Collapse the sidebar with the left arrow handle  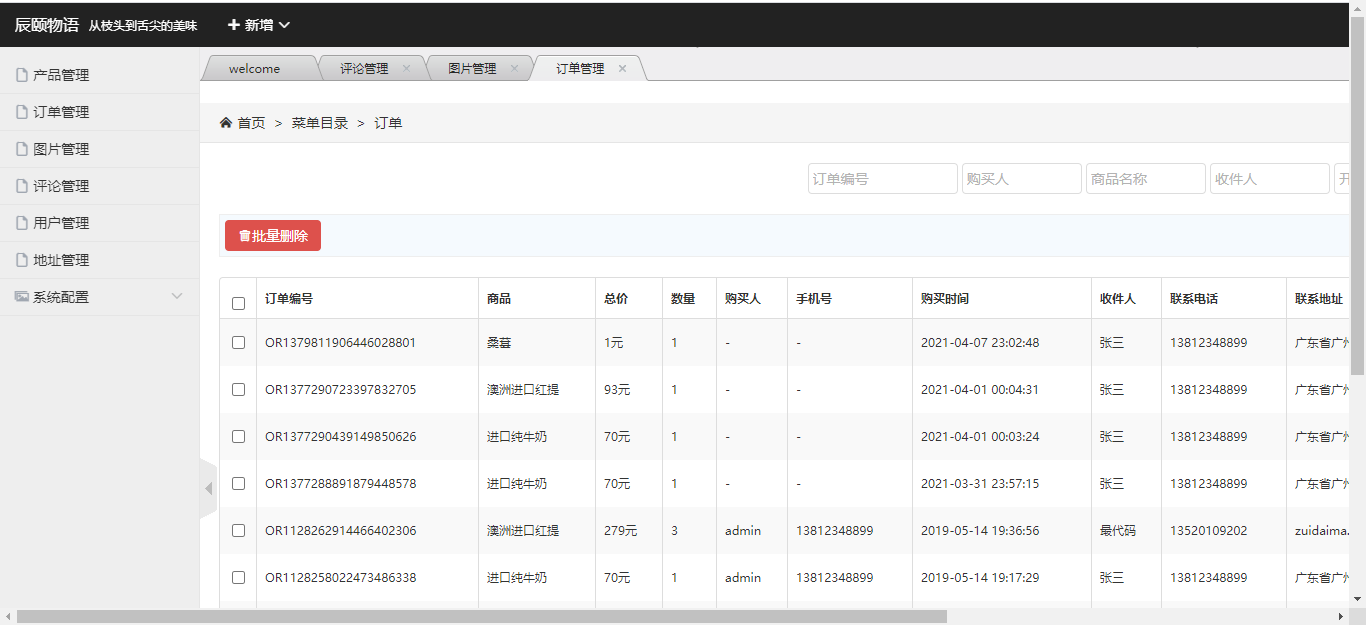pos(208,489)
